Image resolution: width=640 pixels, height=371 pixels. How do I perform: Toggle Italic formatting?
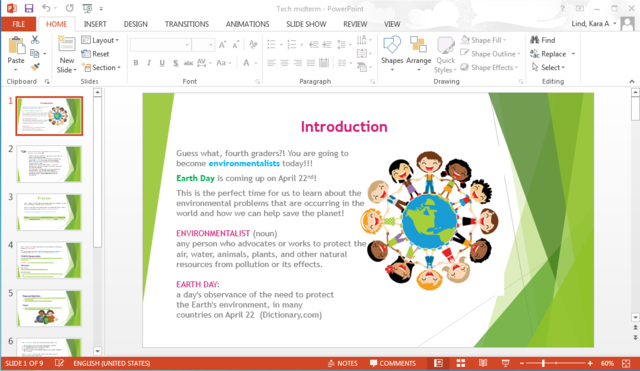[149, 63]
